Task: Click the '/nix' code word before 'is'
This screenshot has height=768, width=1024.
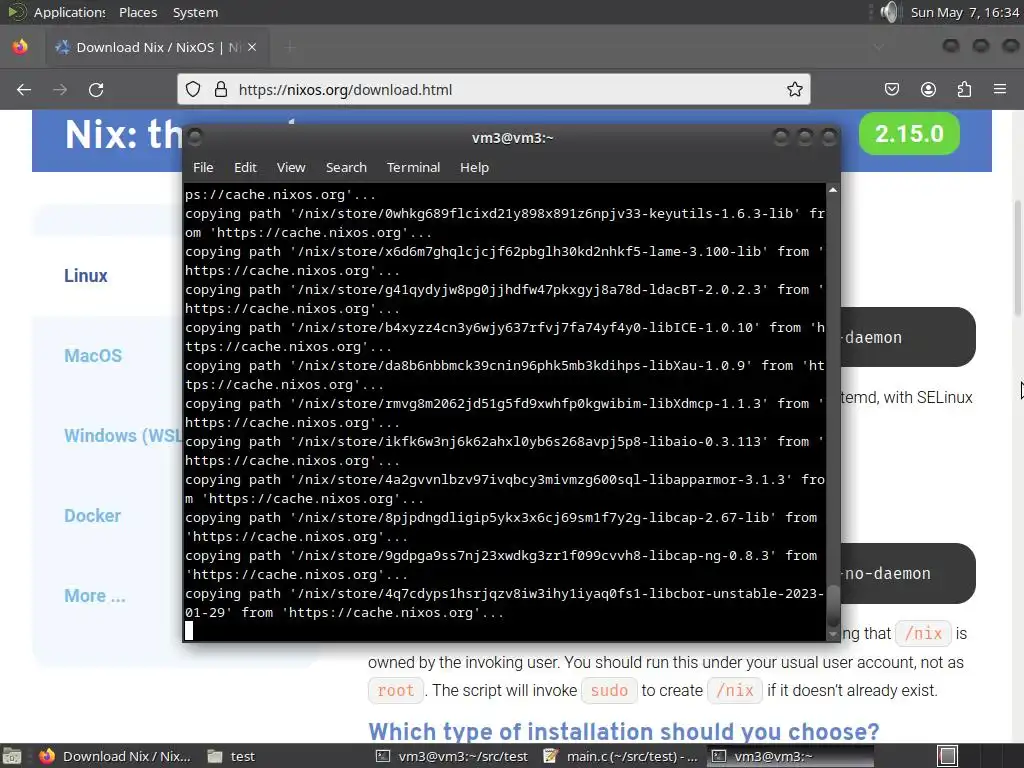Action: tap(923, 633)
